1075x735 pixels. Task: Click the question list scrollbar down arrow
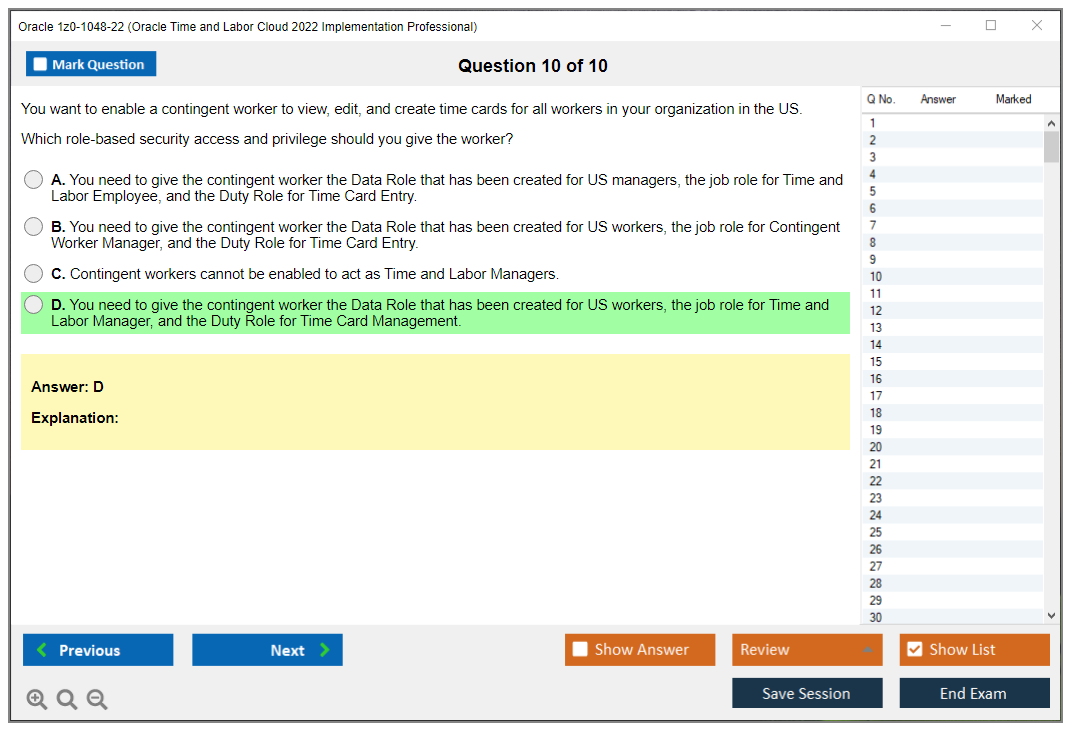1051,615
